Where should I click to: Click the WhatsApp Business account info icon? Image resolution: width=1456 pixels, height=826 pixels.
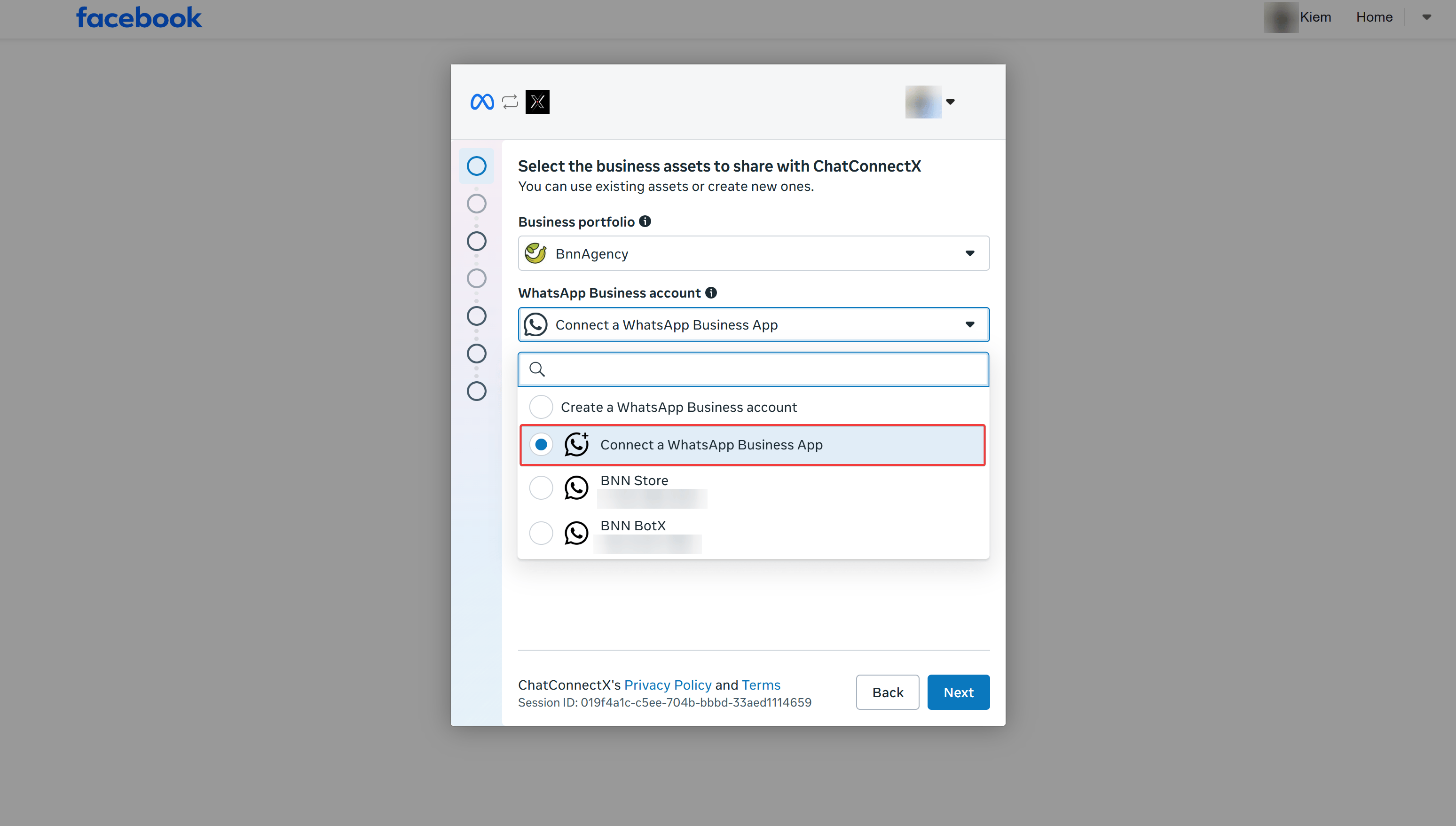tap(711, 293)
